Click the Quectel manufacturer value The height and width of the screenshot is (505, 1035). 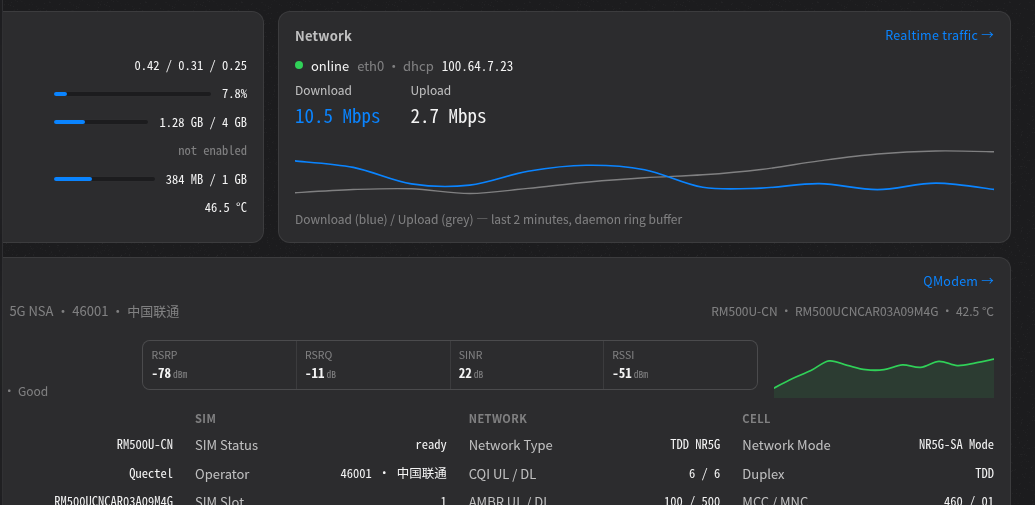click(x=151, y=474)
